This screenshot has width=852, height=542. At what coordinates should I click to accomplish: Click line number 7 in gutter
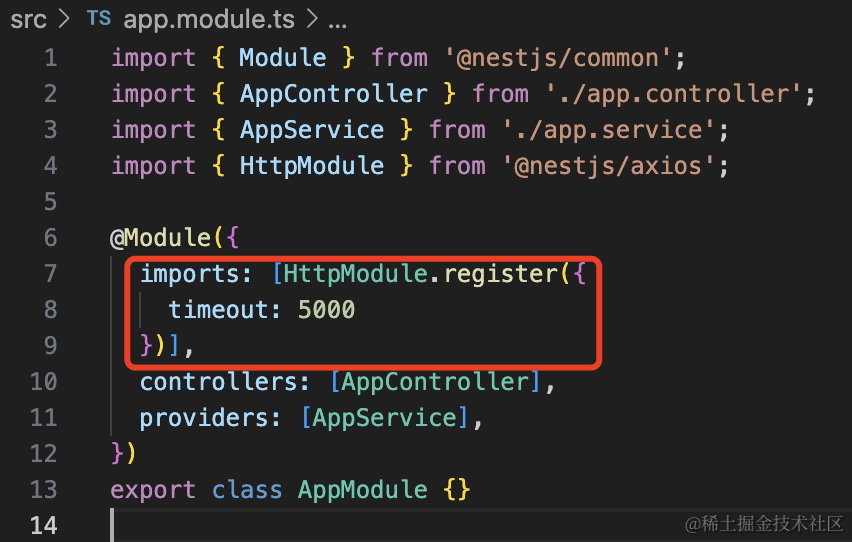[49, 273]
